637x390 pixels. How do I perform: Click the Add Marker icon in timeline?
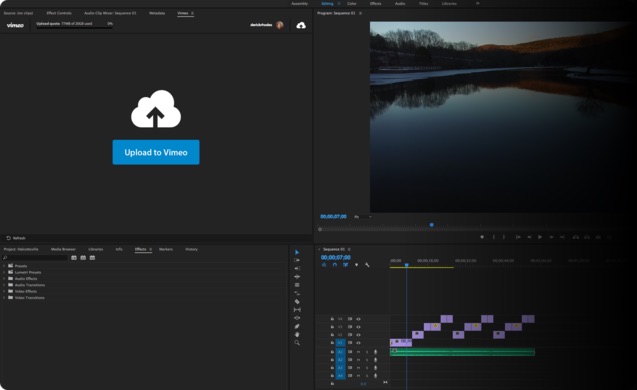click(x=356, y=265)
